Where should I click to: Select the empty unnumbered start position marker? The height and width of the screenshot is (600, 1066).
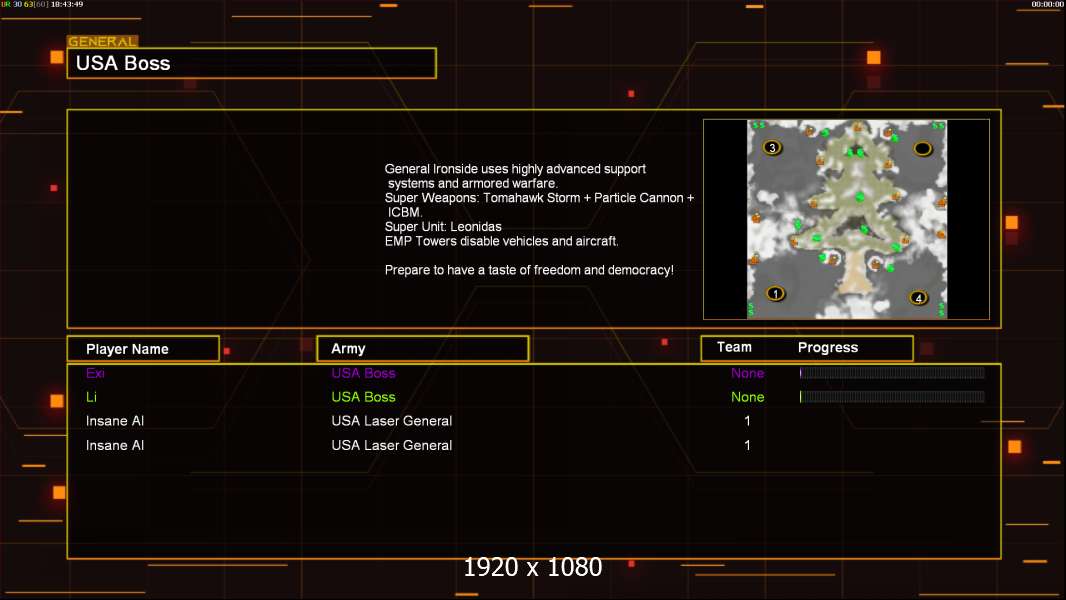[x=923, y=148]
